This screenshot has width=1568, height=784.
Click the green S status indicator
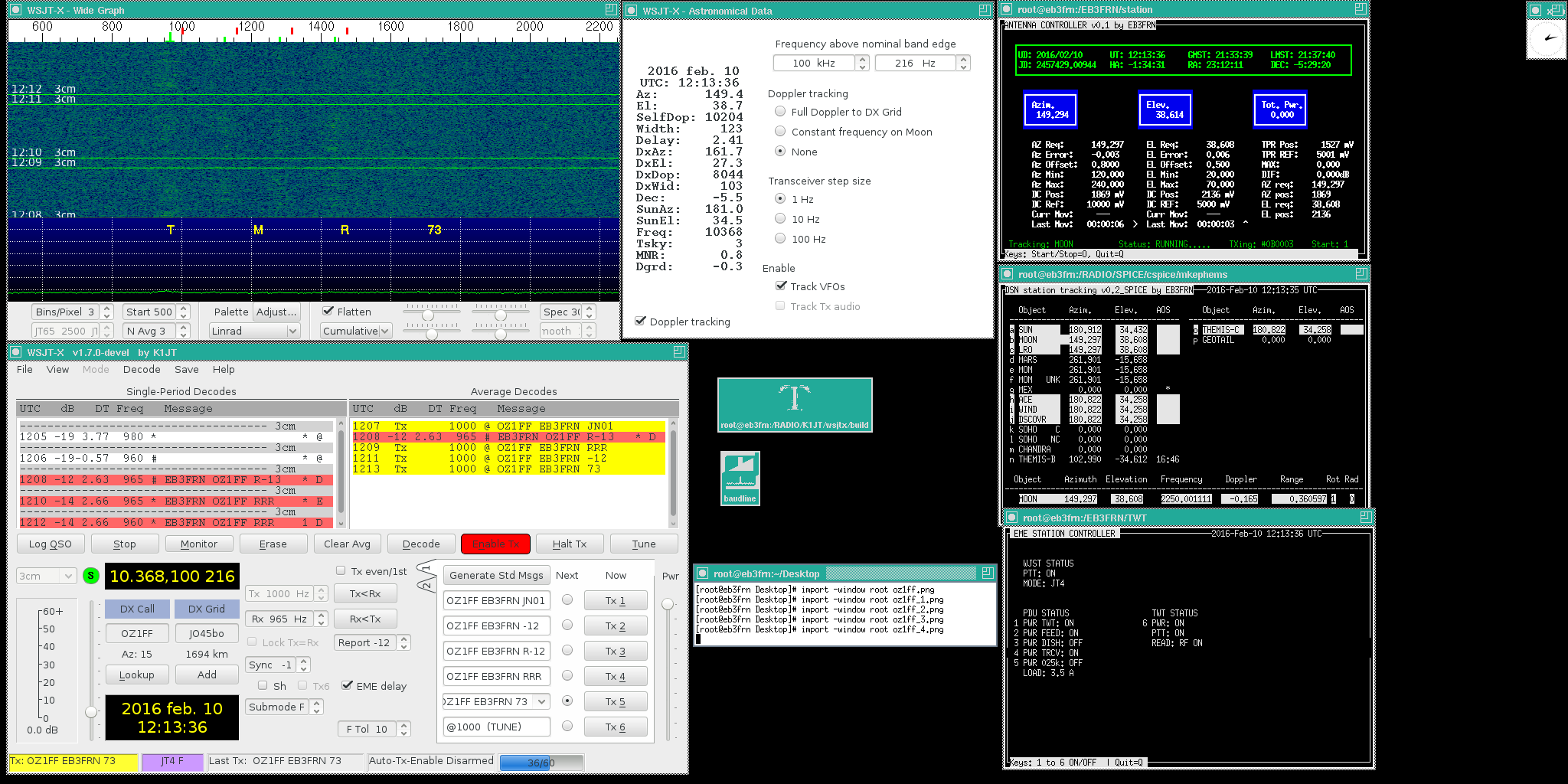tap(90, 576)
